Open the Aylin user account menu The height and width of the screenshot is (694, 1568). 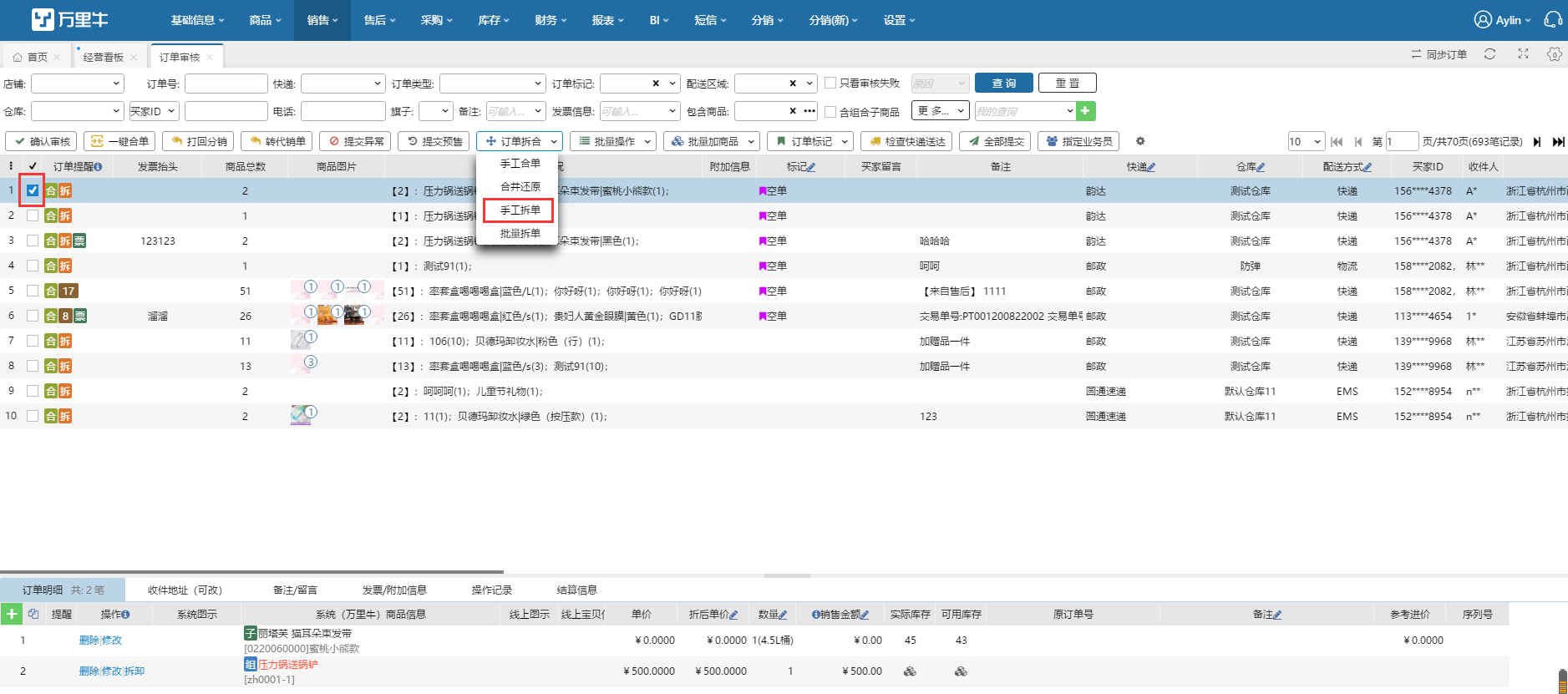[1502, 20]
